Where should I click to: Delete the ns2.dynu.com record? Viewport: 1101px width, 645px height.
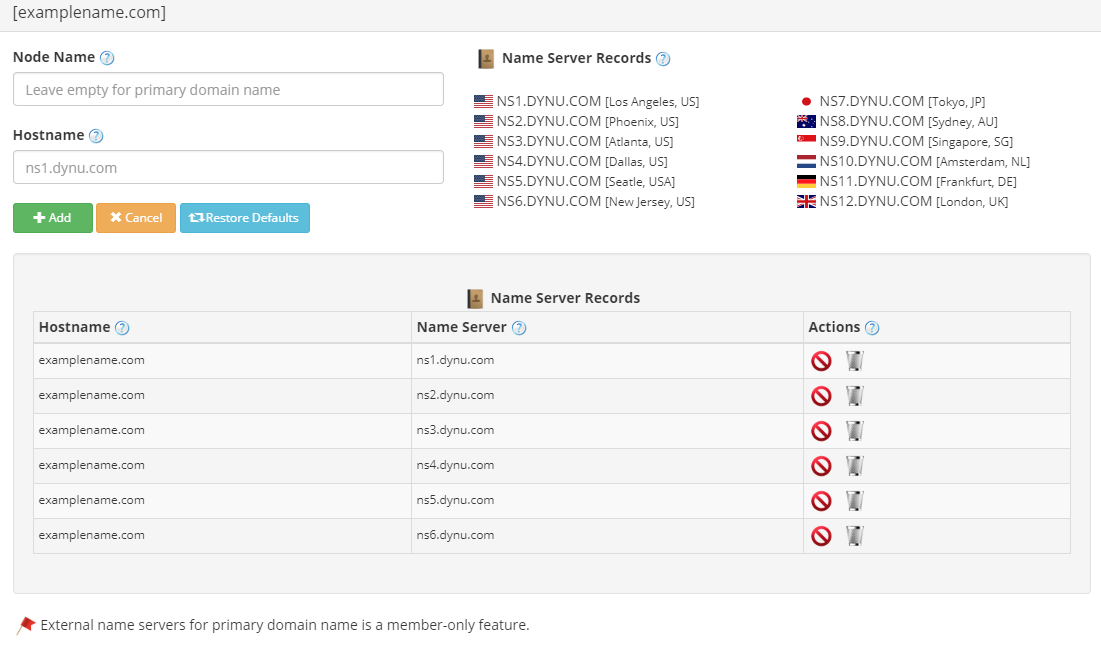coord(855,396)
